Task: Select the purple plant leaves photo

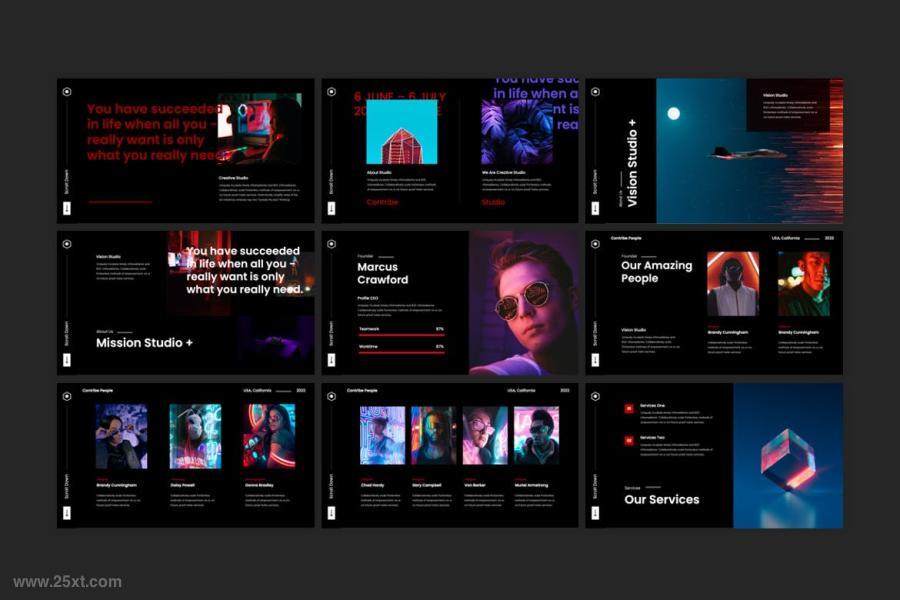Action: tap(517, 132)
